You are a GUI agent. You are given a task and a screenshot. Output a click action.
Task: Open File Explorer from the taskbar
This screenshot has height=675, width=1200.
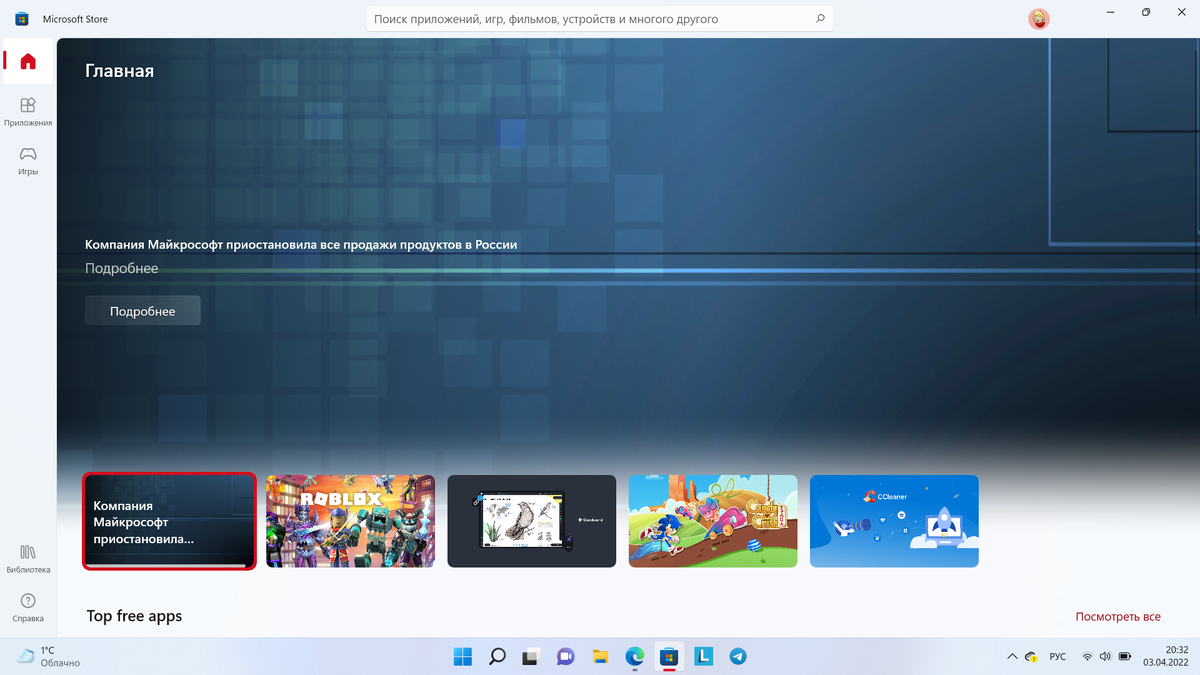600,656
